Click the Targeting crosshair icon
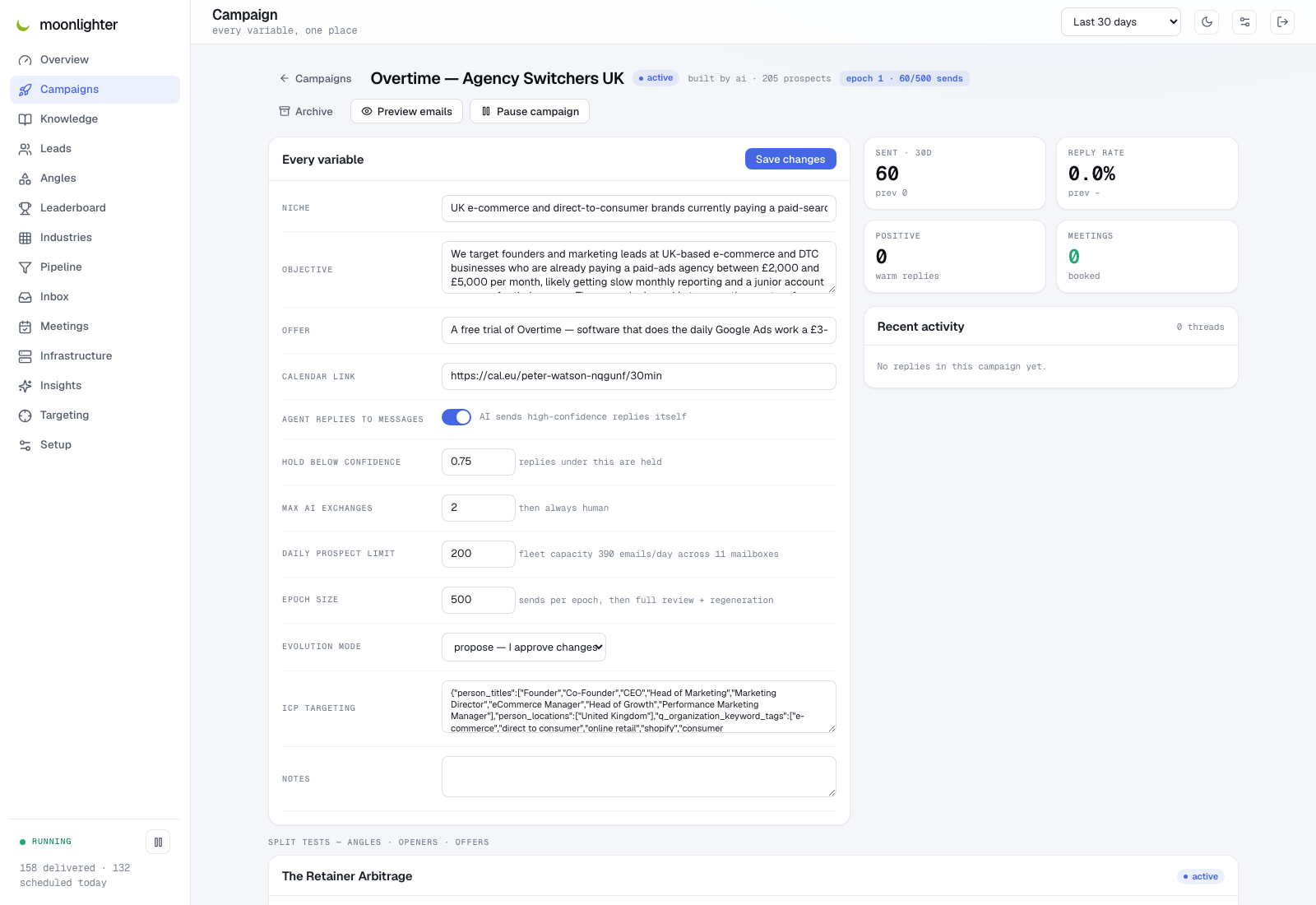1316x905 pixels. pyautogui.click(x=25, y=415)
